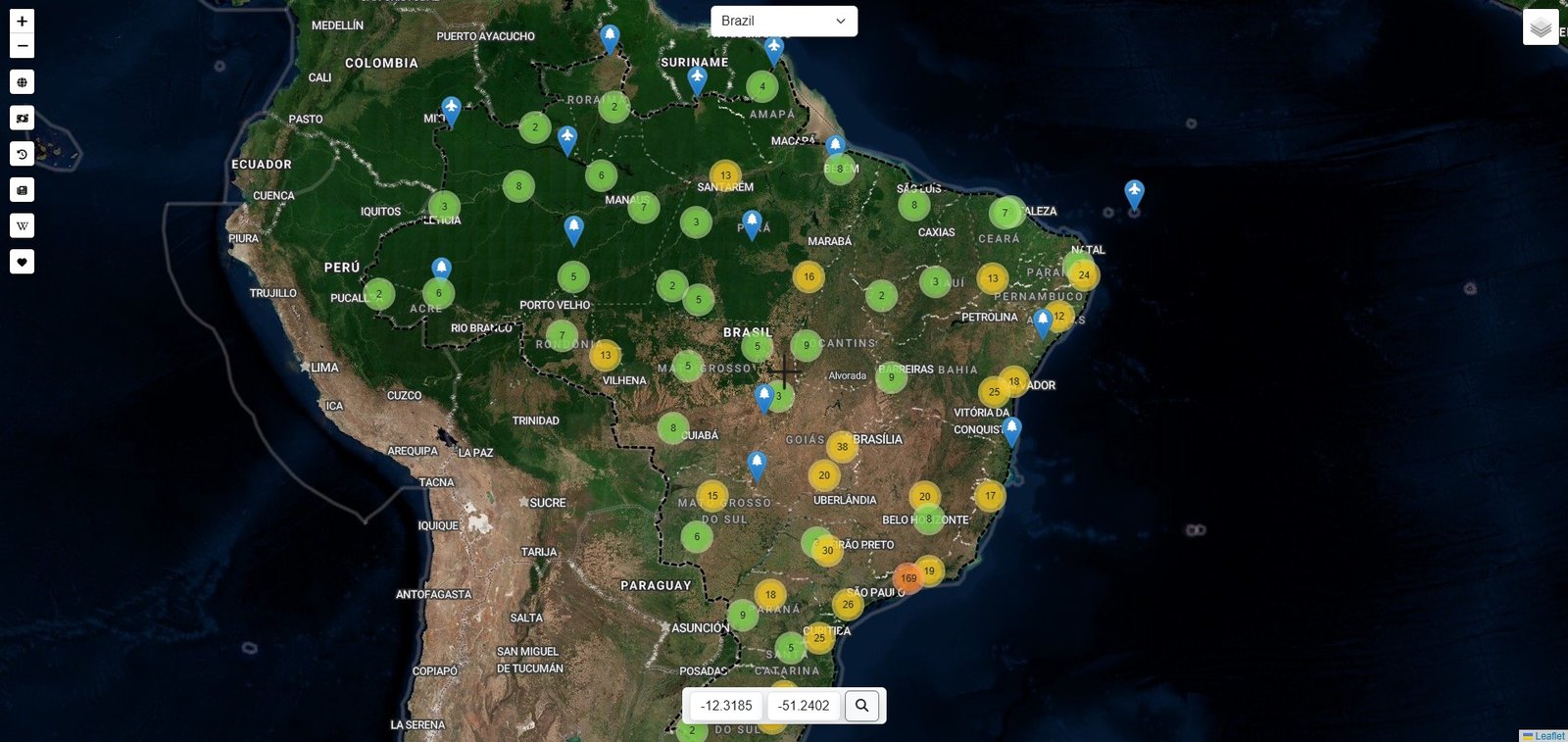The image size is (1568, 742).
Task: Click the longitude field showing -51.2402
Action: (804, 706)
